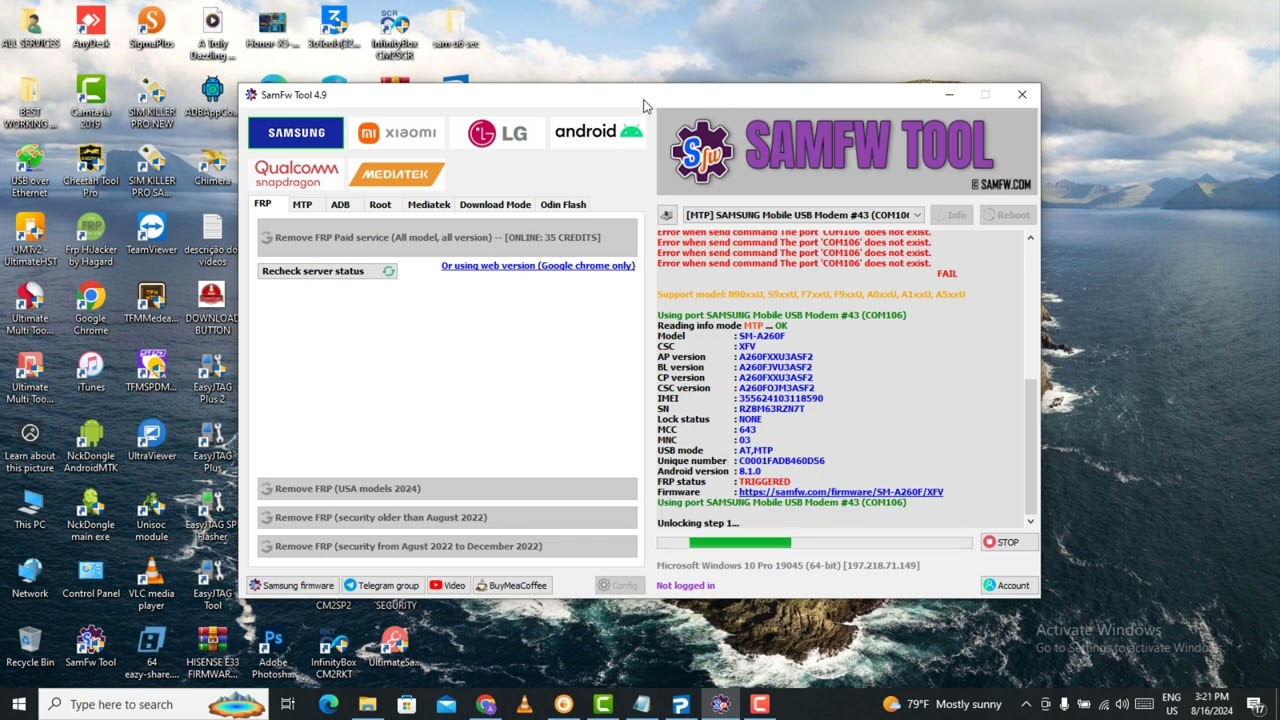
Task: Switch to the Odin Flash tab
Action: [x=563, y=204]
